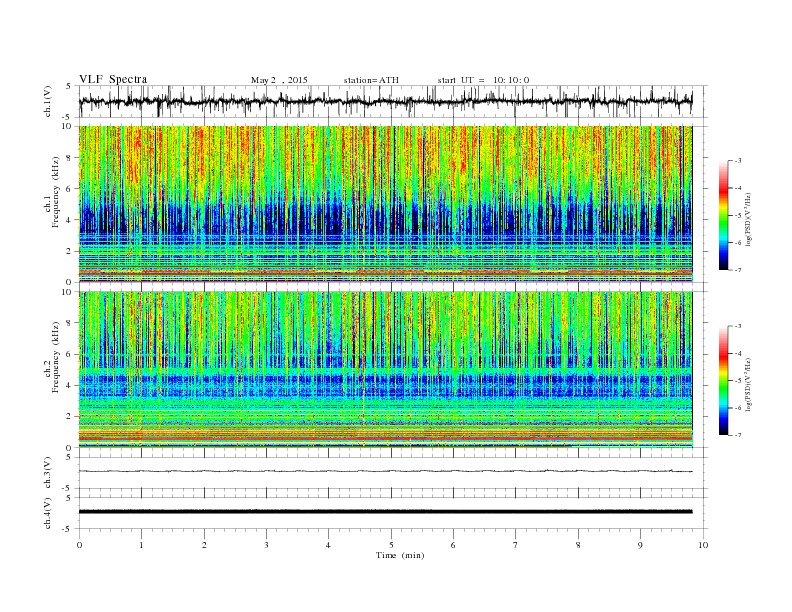Click time axis tick label "6"
The image size is (792, 612).
pos(453,545)
